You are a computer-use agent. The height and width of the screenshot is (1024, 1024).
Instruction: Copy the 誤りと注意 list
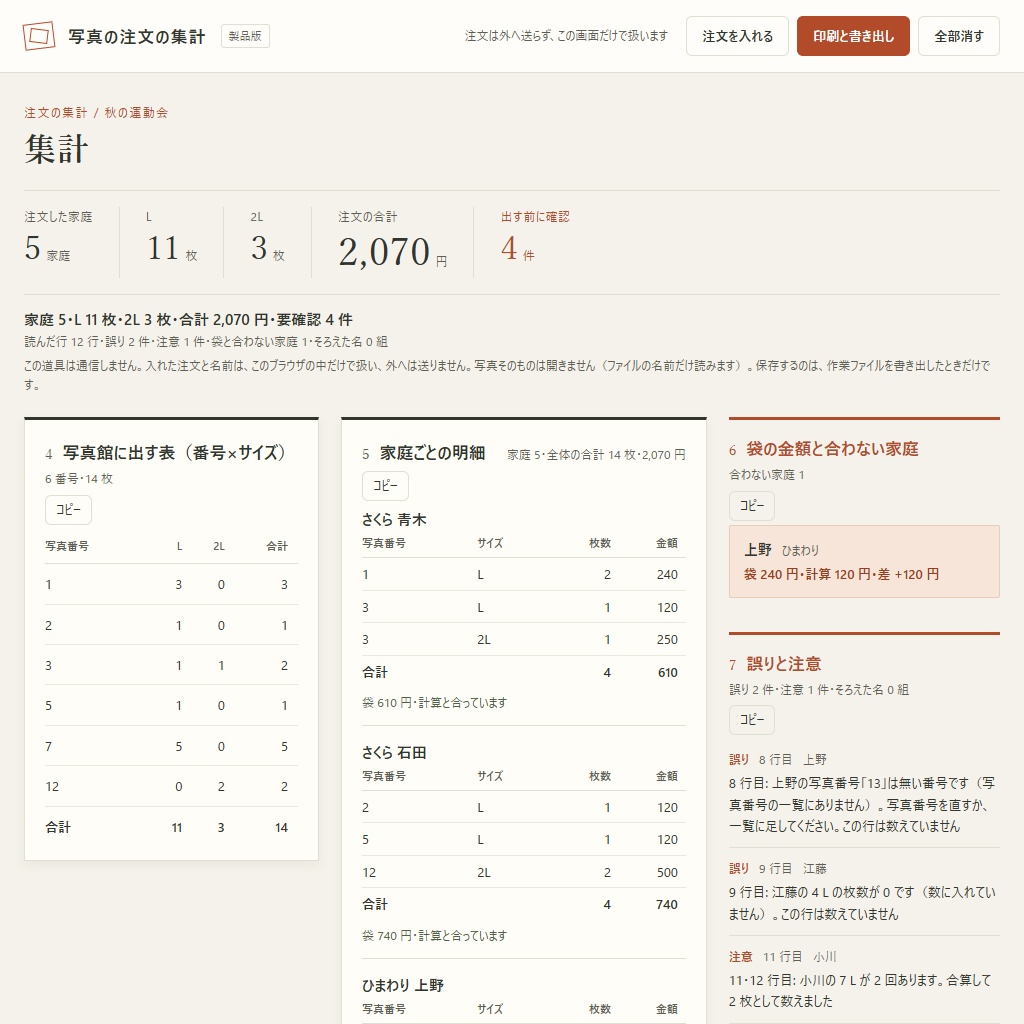point(752,720)
